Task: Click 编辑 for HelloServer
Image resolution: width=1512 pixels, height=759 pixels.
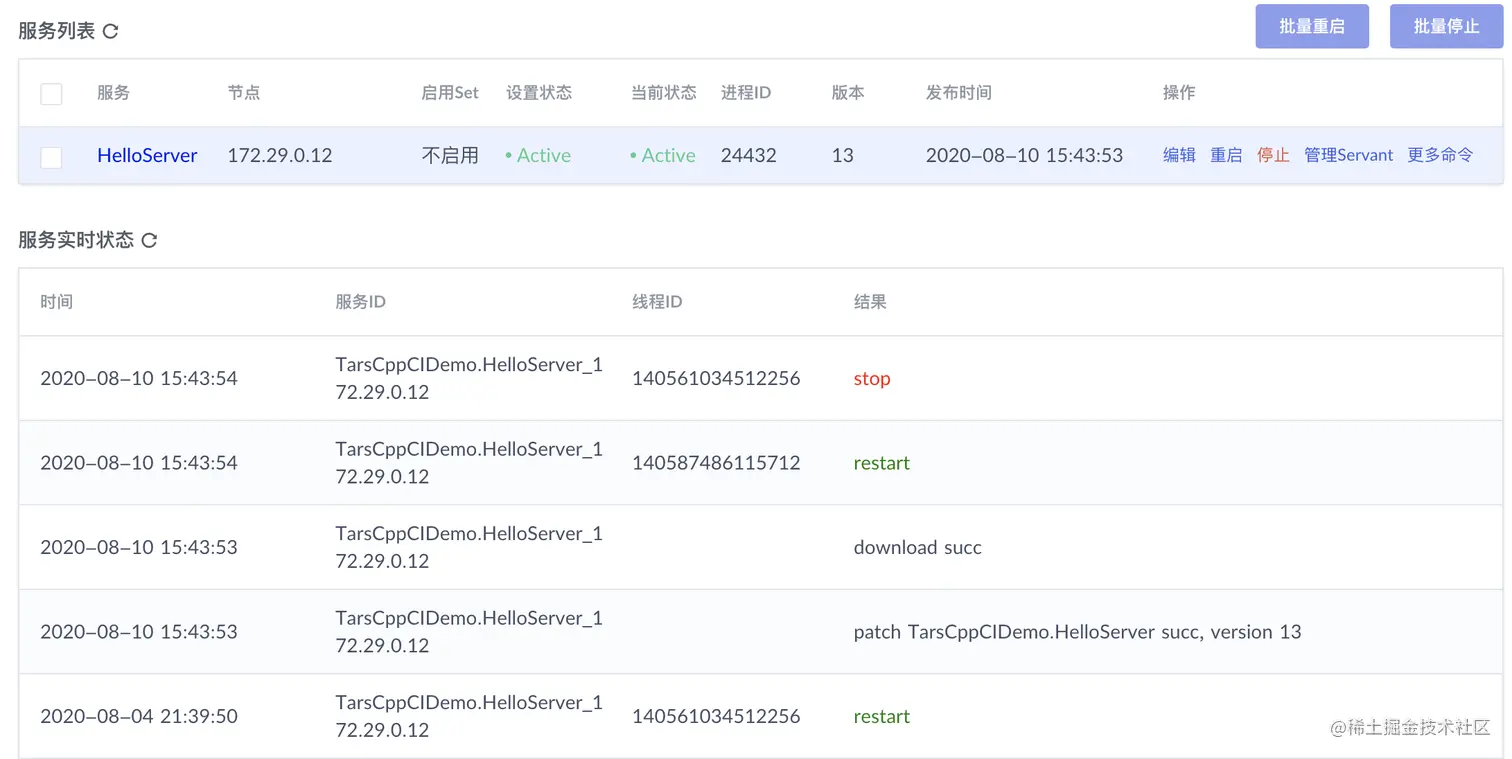Action: [1179, 155]
